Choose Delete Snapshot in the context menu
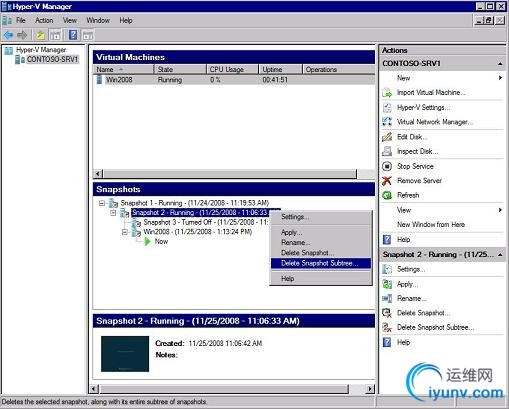This screenshot has height=409, width=509. pos(321,253)
